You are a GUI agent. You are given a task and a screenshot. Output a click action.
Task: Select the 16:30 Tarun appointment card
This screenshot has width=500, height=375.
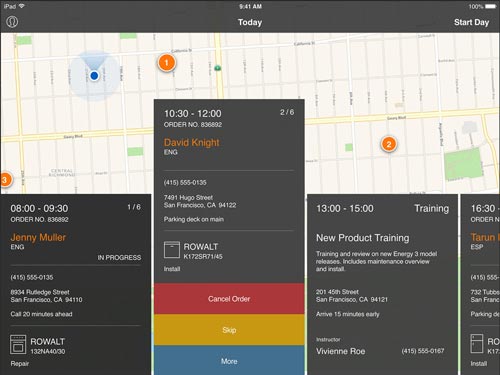pyautogui.click(x=480, y=285)
